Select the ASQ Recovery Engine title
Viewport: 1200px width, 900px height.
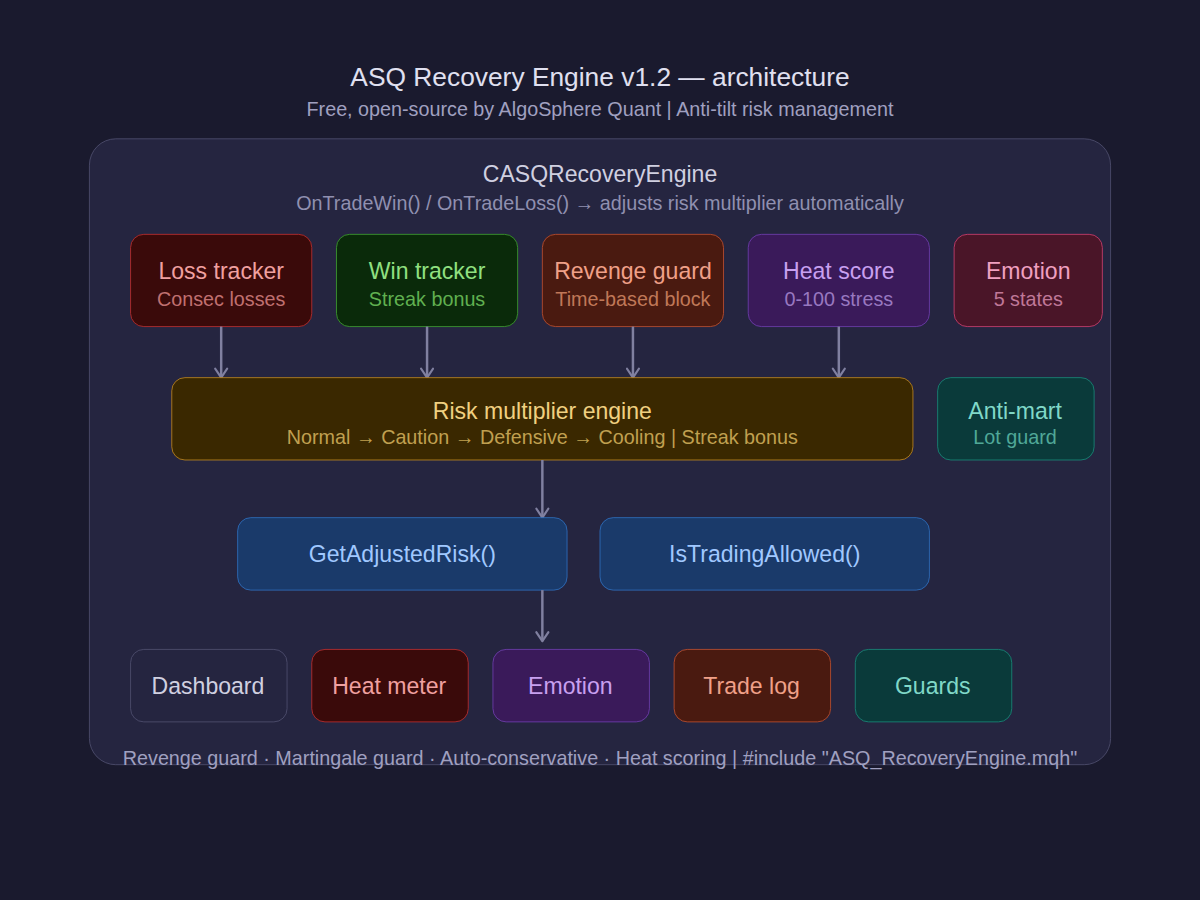click(600, 77)
